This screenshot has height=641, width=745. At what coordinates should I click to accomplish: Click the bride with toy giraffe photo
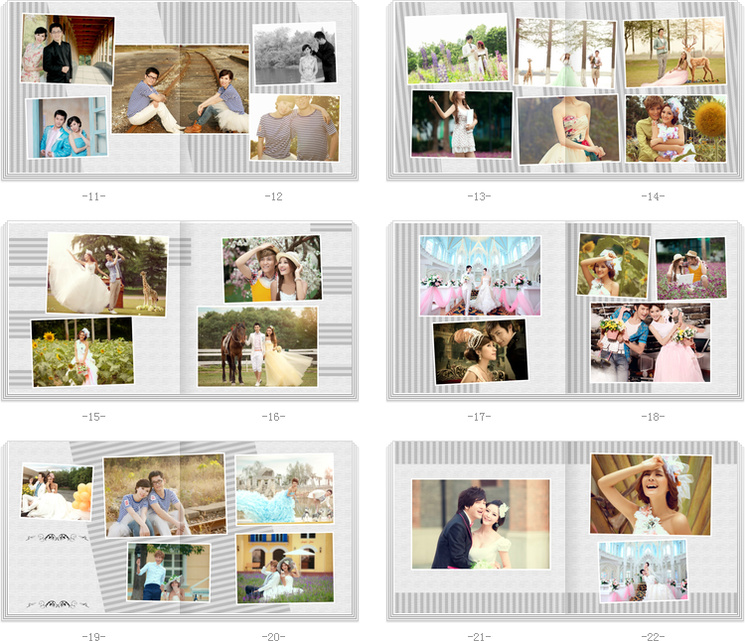coord(106,273)
